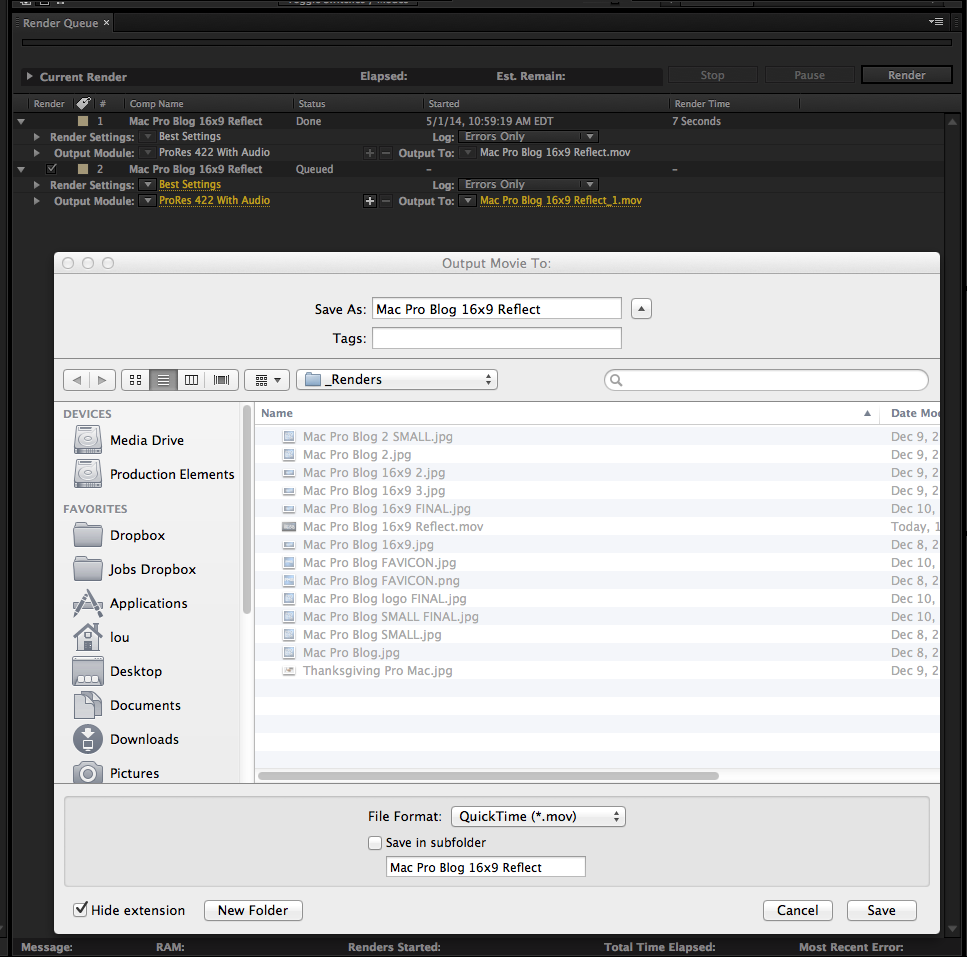Open the lou home folder
Viewport: 967px width, 957px height.
click(x=102, y=637)
